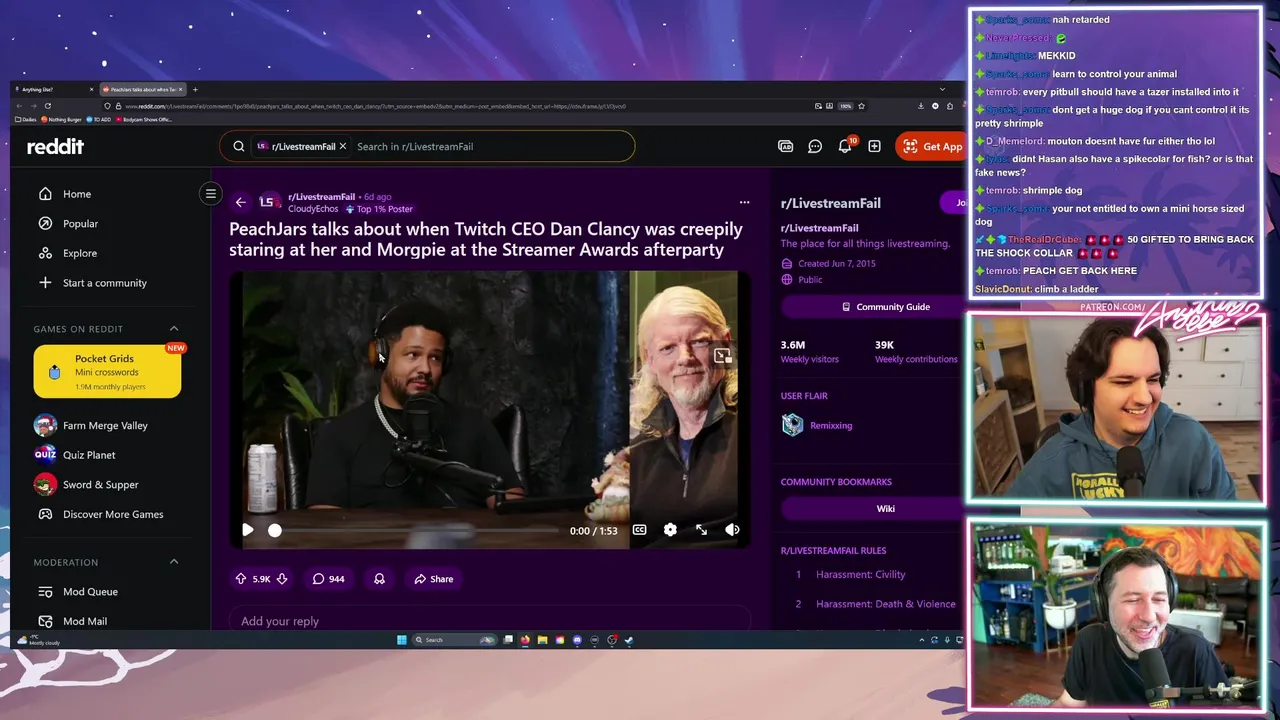1280x720 pixels.
Task: Open Firefox from the taskbar
Action: pos(525,640)
